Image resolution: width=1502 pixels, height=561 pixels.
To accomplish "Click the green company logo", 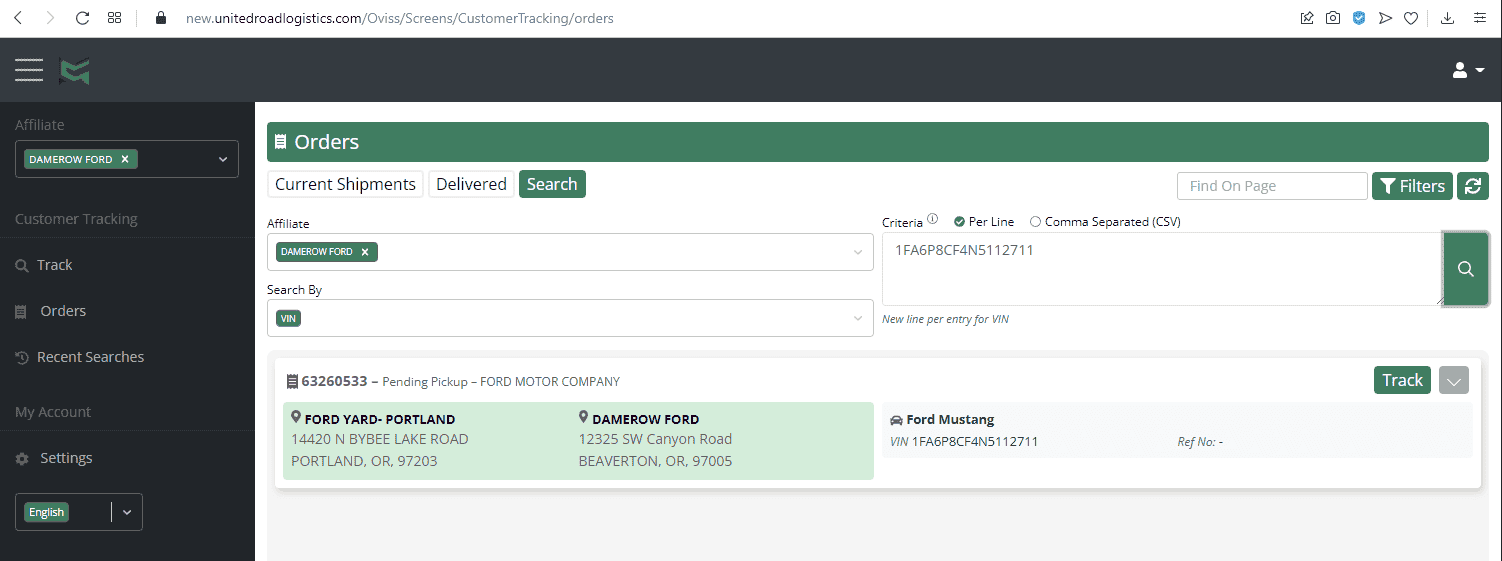I will 75,71.
